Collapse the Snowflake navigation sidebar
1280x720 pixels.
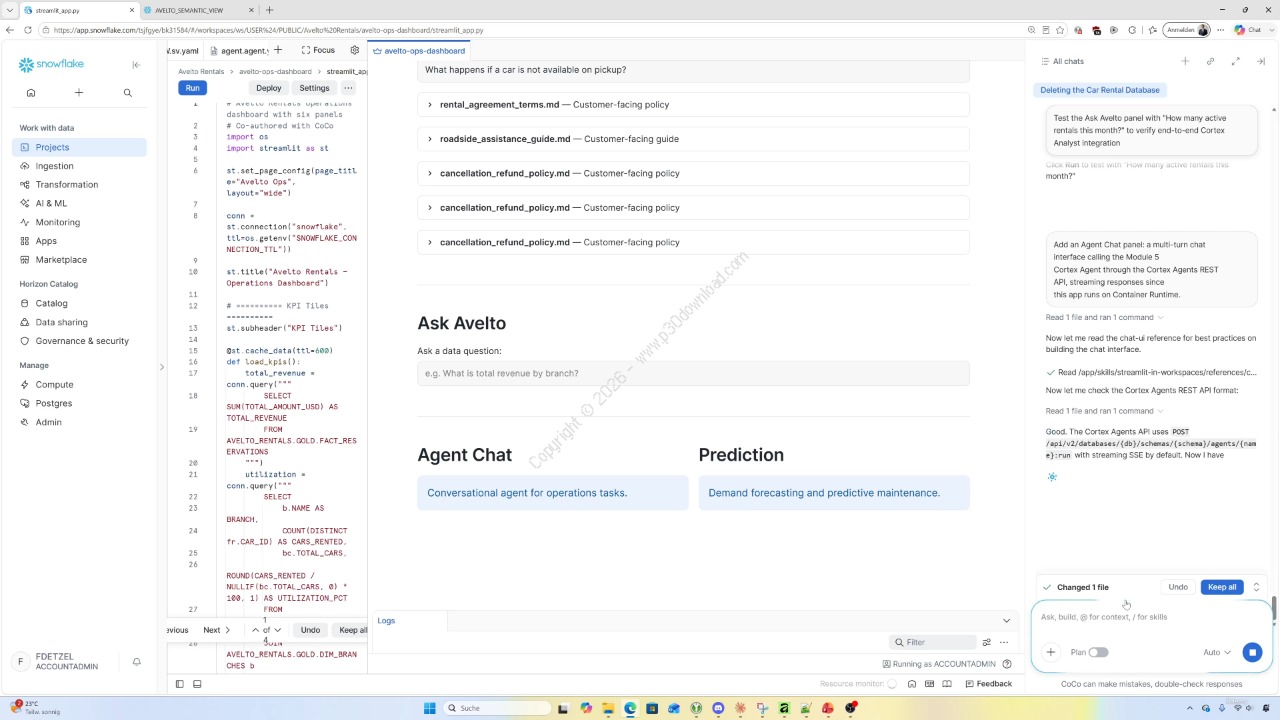(137, 65)
